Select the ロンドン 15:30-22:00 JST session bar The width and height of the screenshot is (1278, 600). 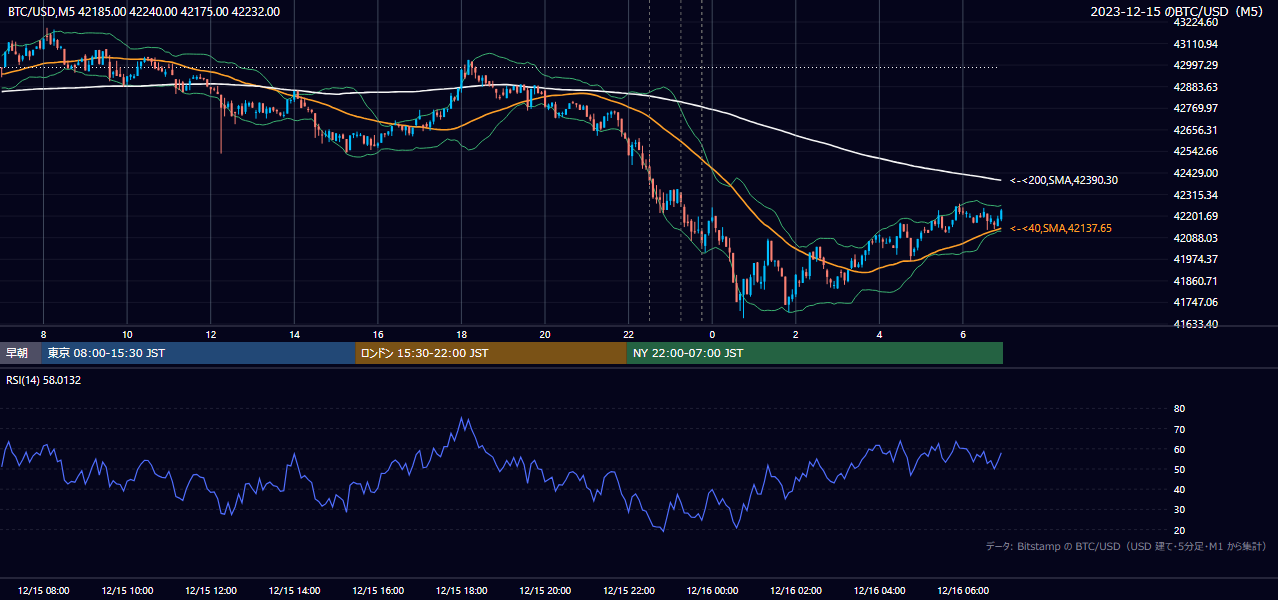[x=491, y=353]
